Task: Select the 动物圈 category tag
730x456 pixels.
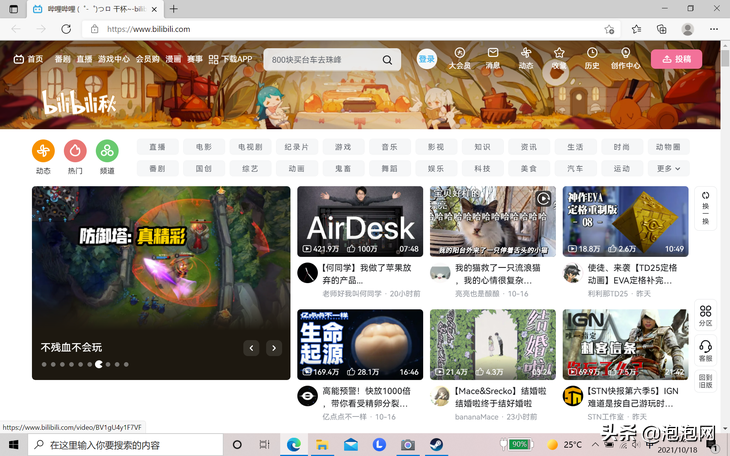Action: 669,147
